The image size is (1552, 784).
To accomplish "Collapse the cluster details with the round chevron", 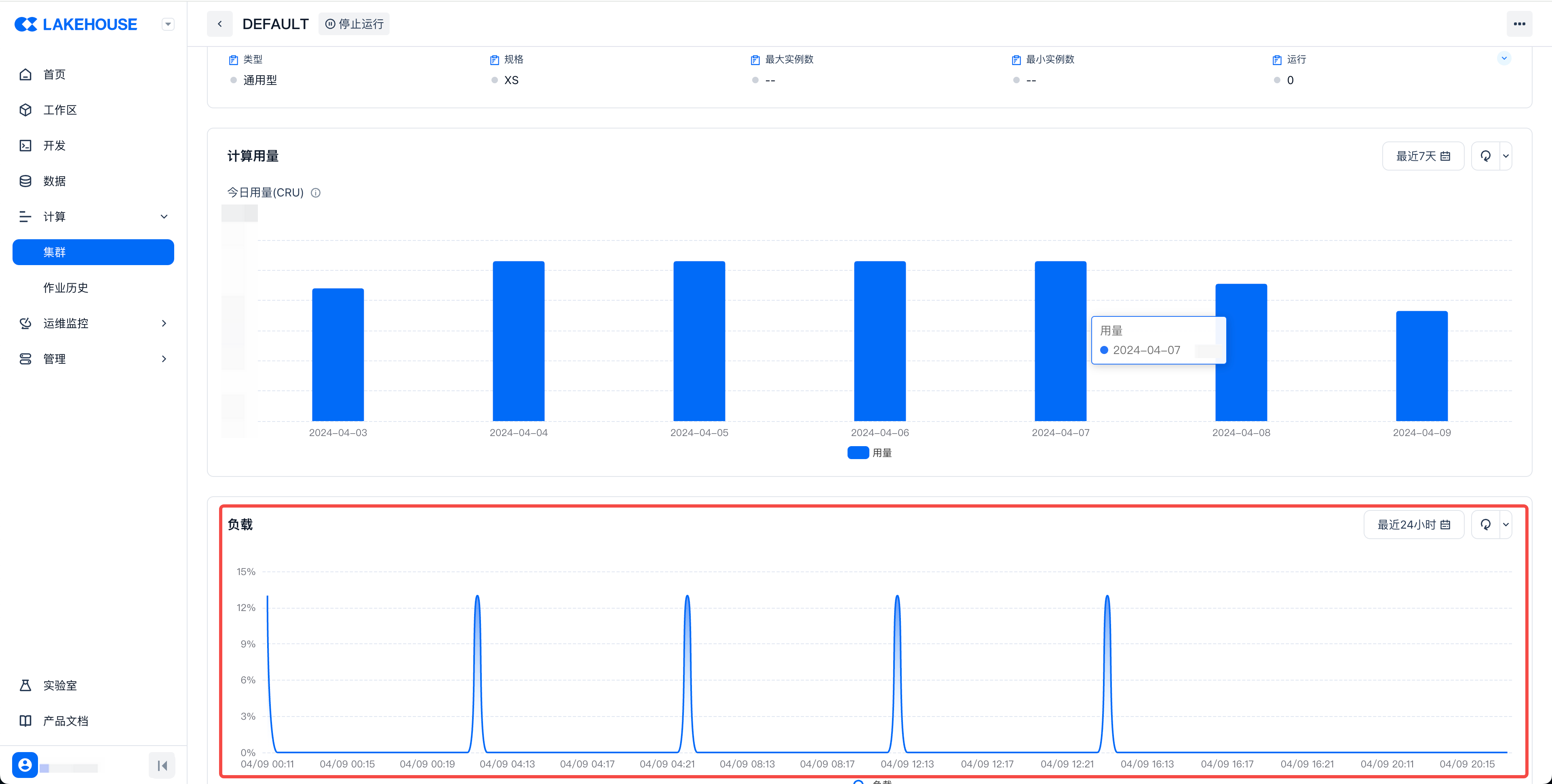I will [1504, 59].
